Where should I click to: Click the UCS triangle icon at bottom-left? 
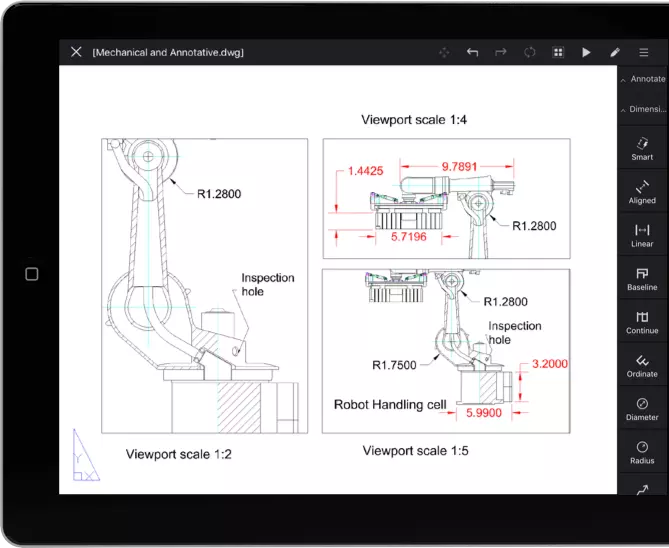[x=86, y=455]
